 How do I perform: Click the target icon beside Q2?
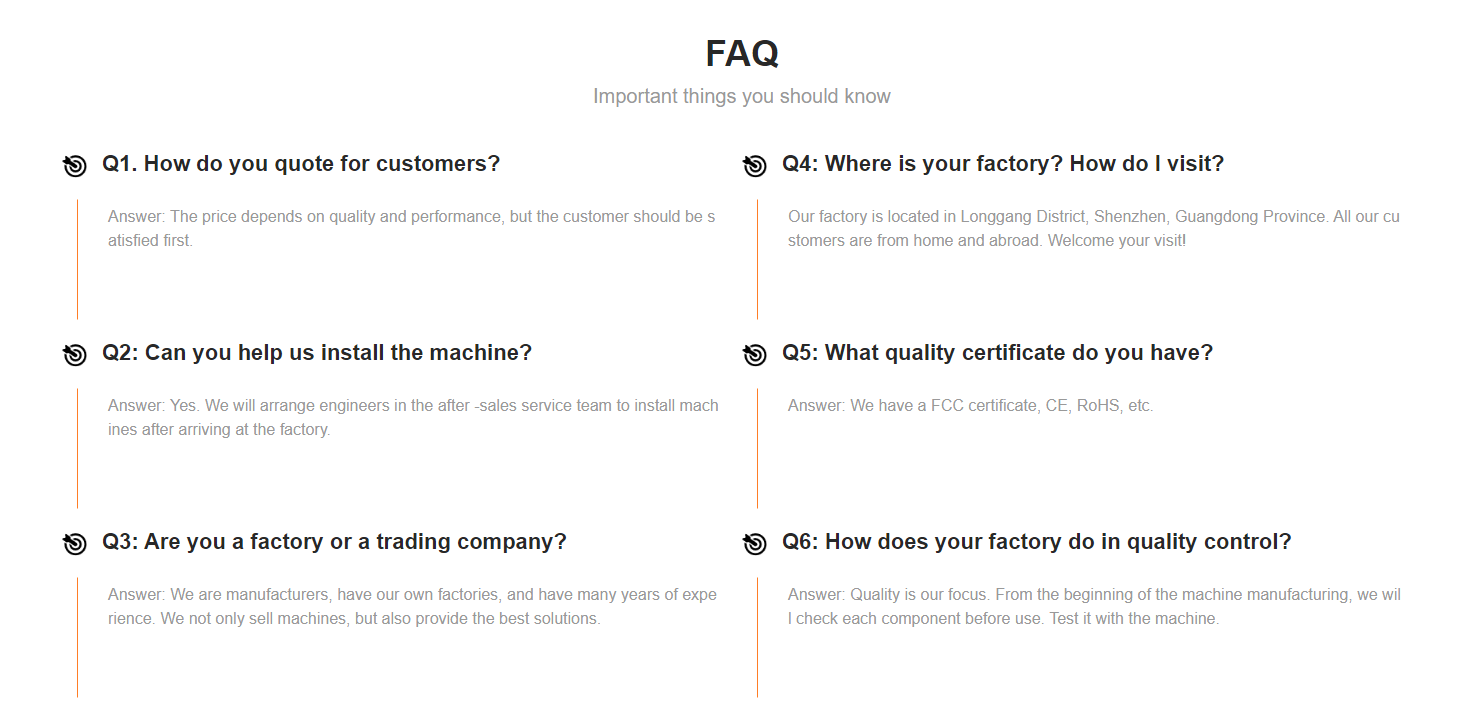tap(74, 355)
